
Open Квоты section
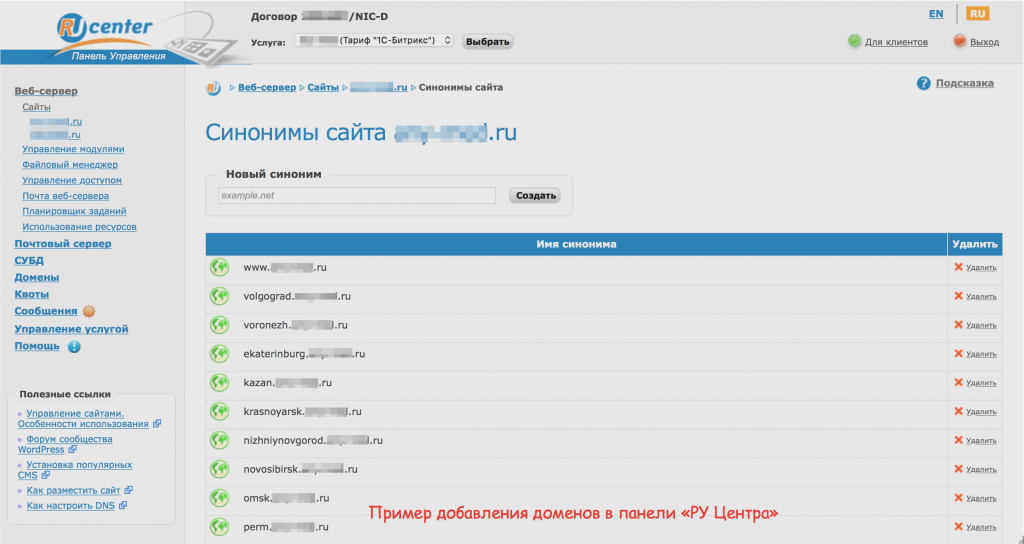click(31, 295)
